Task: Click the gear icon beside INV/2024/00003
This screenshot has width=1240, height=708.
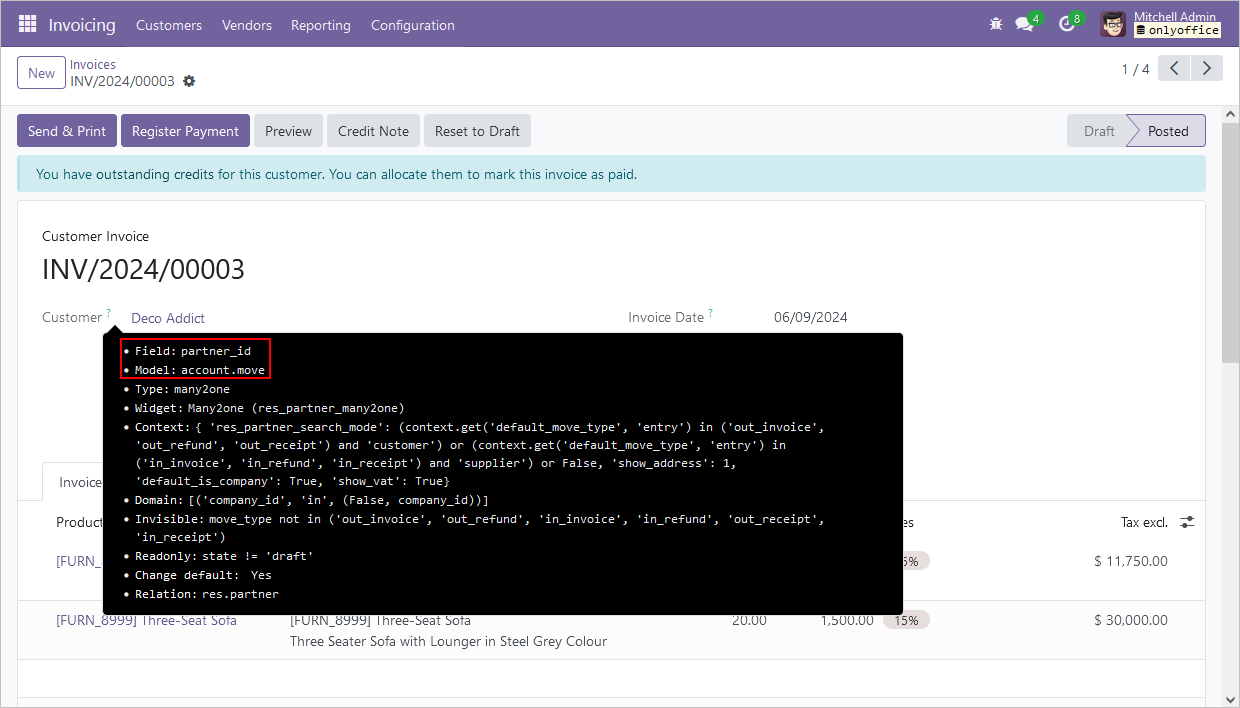Action: [189, 81]
